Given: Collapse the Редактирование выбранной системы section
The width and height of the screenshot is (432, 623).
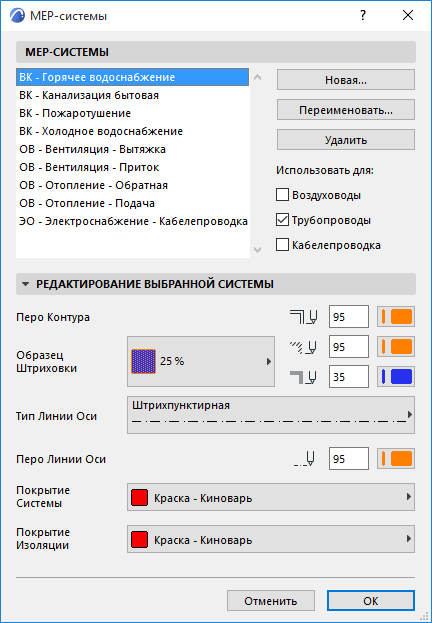Looking at the screenshot, I should tap(26, 284).
